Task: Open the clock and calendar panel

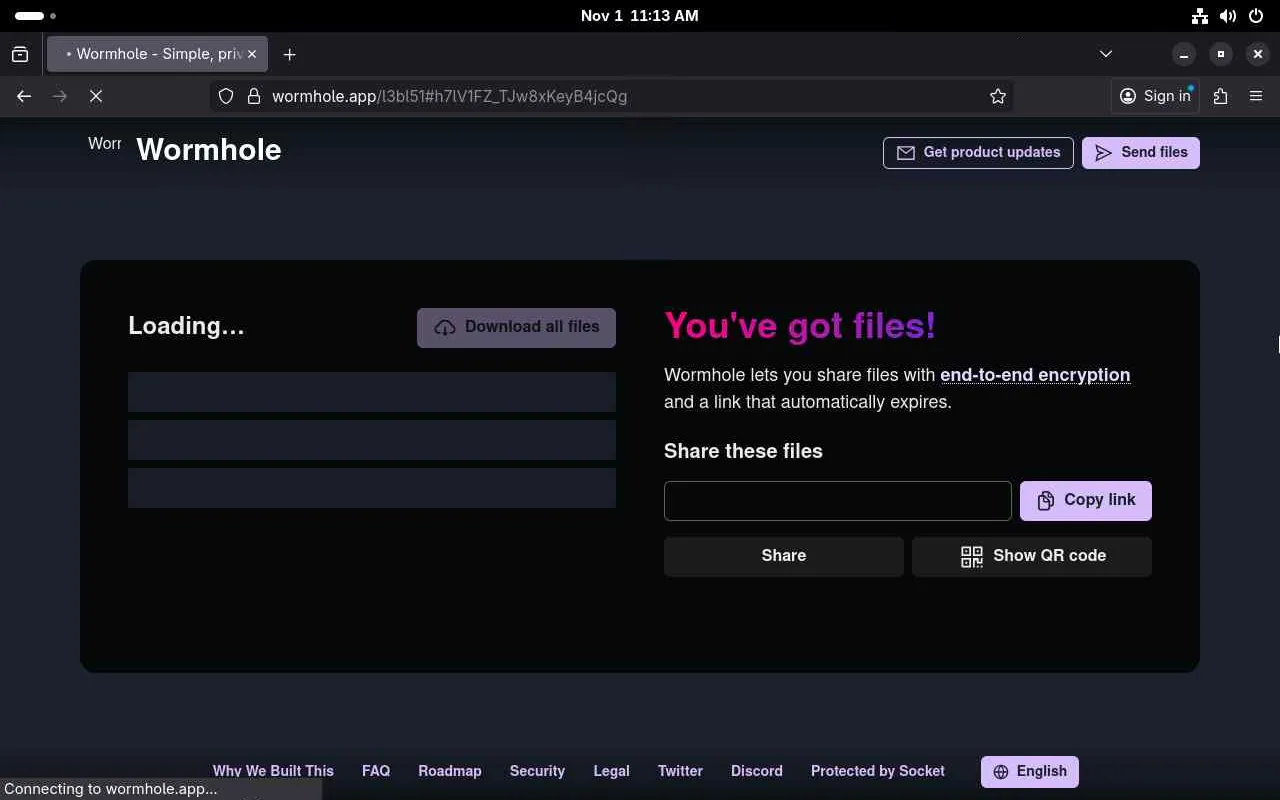Action: 640,16
